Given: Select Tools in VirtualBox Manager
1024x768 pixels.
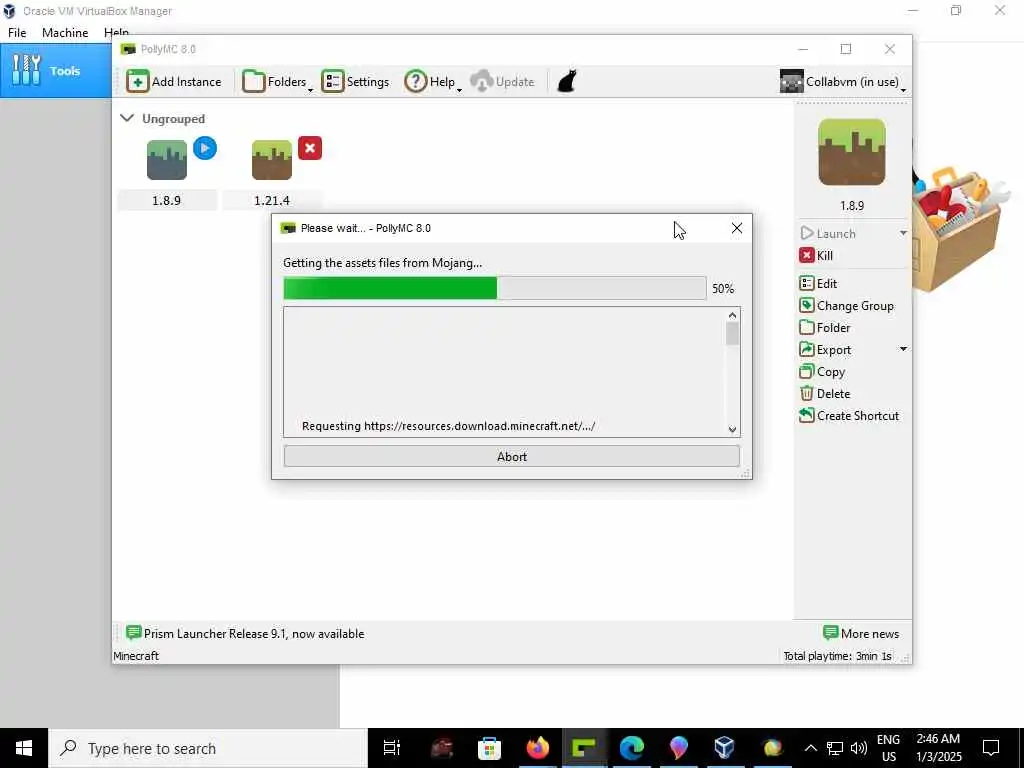Looking at the screenshot, I should (x=56, y=71).
